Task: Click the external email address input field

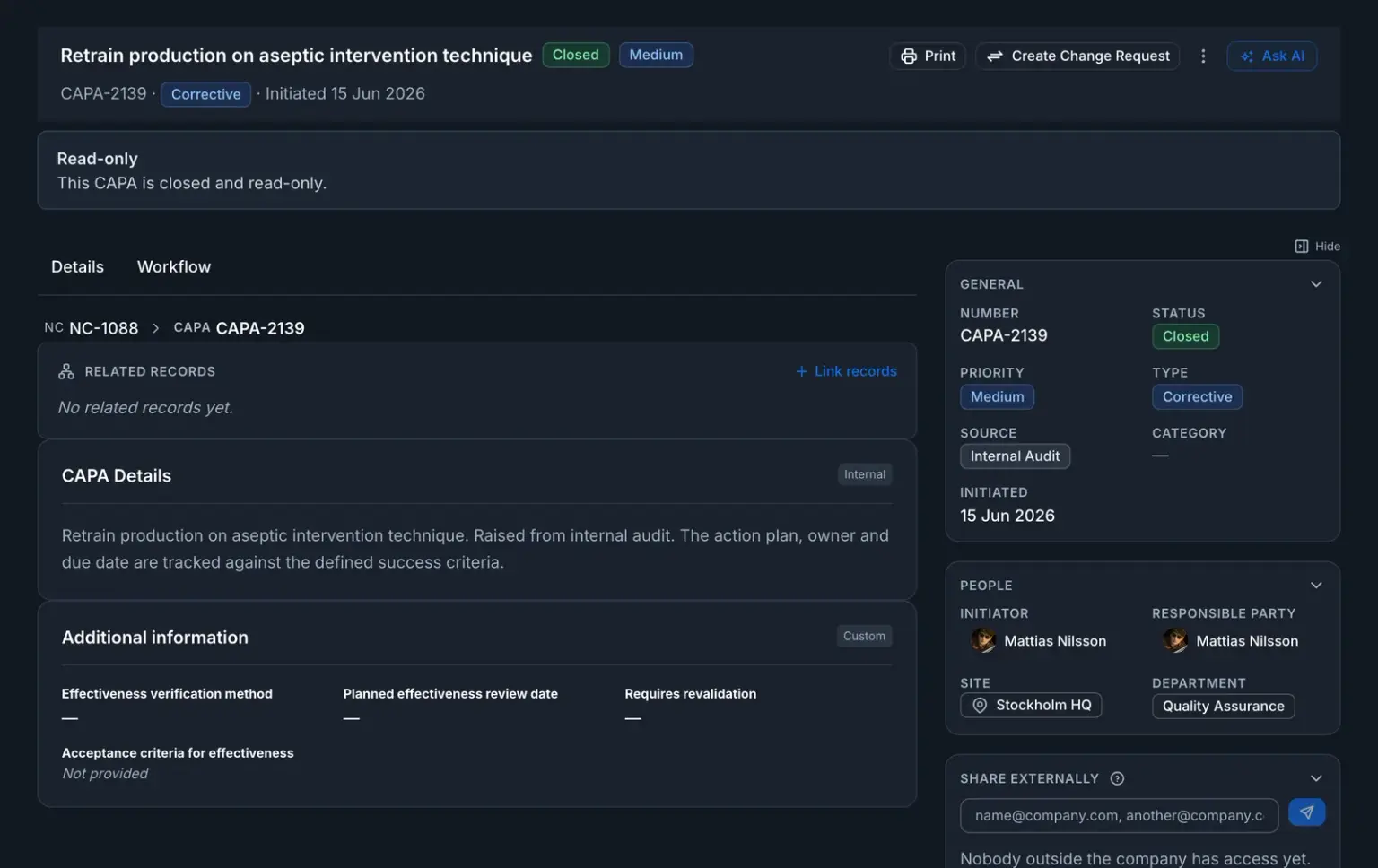Action: point(1119,815)
